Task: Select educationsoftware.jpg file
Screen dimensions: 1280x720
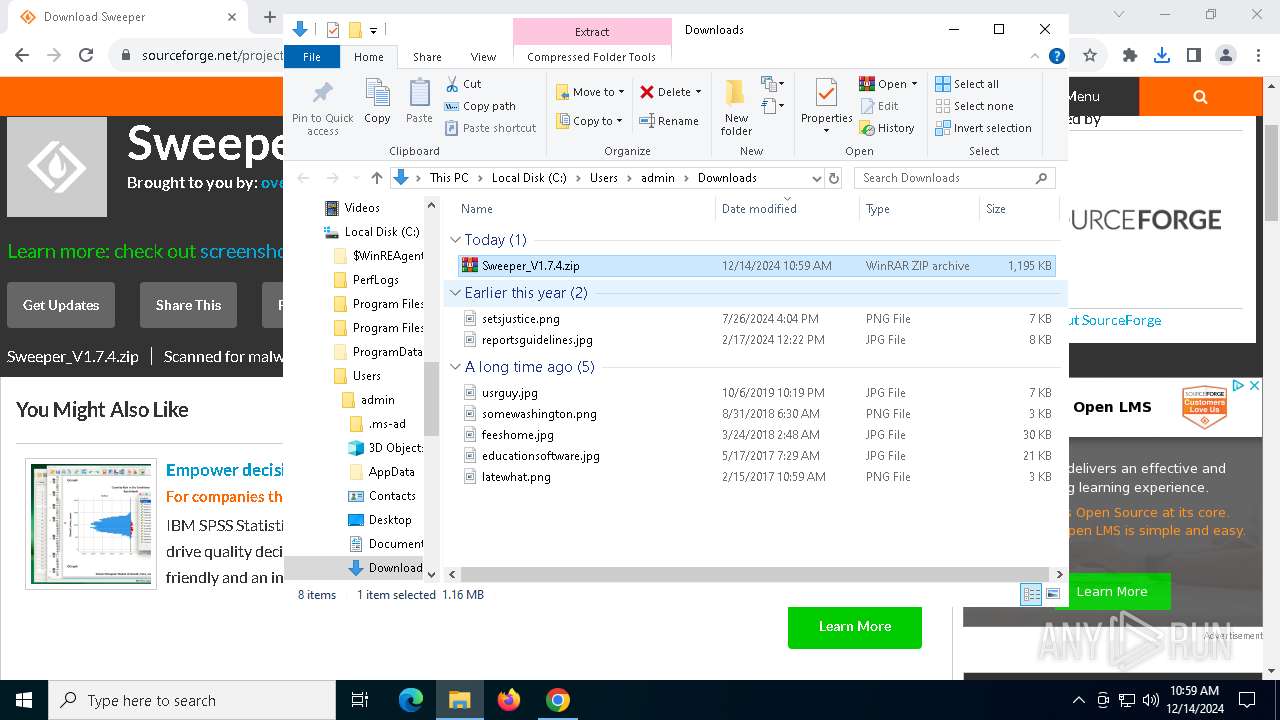Action: coord(756,456)
